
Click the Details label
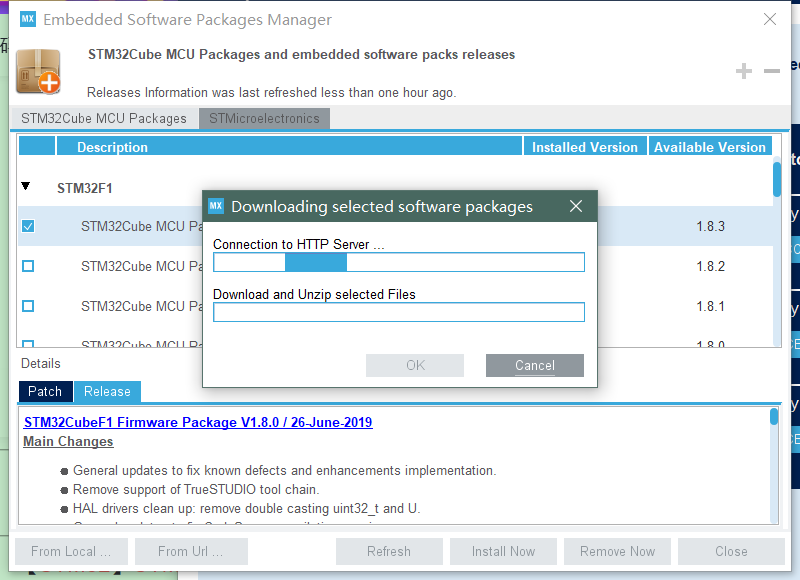click(x=41, y=363)
